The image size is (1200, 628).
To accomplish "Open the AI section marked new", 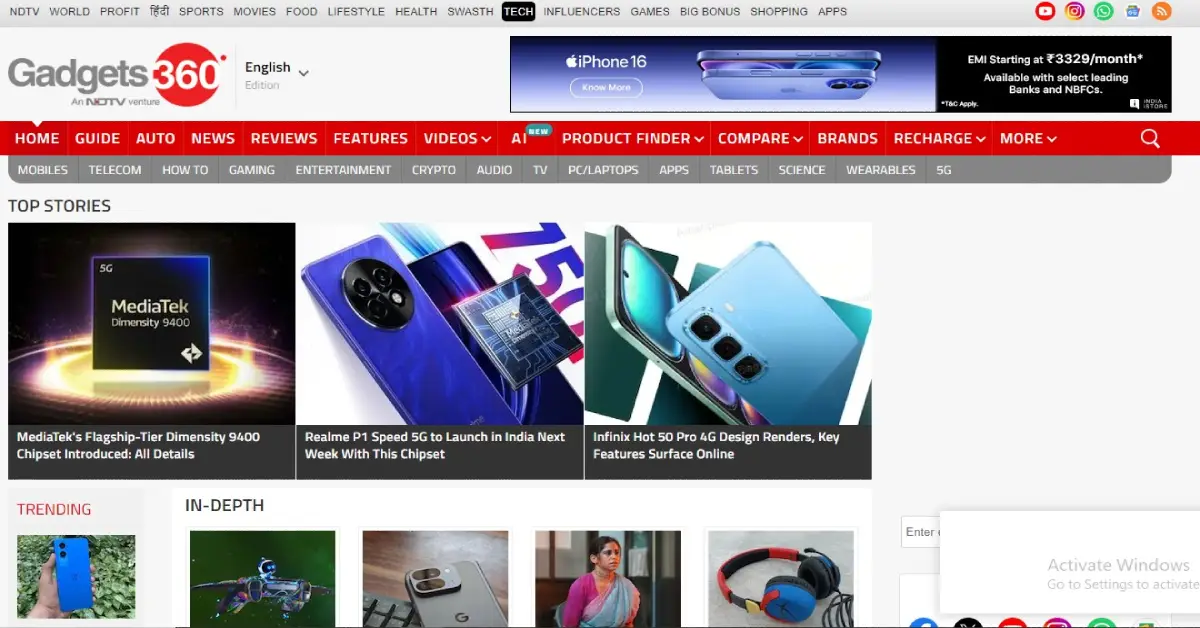I will (519, 138).
